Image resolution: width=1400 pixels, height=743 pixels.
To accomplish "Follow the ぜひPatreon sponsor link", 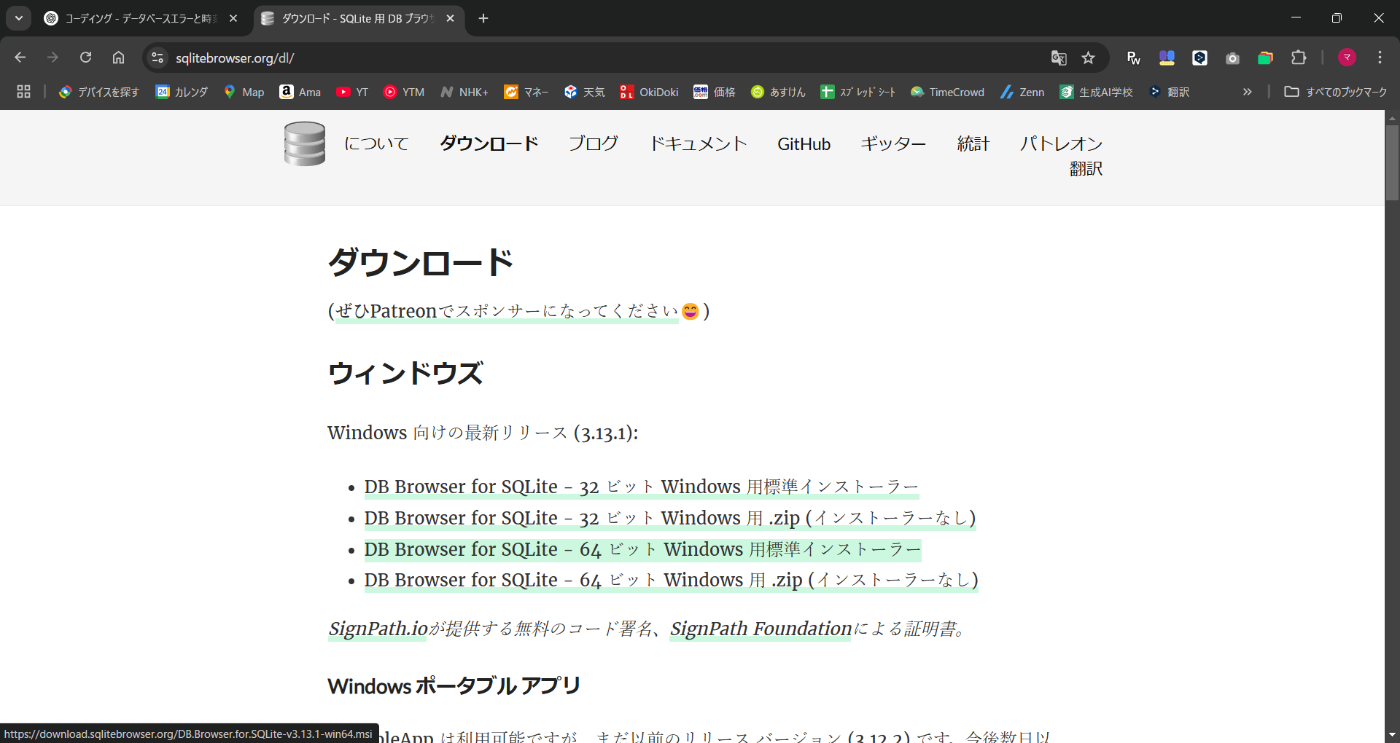I will coord(506,311).
